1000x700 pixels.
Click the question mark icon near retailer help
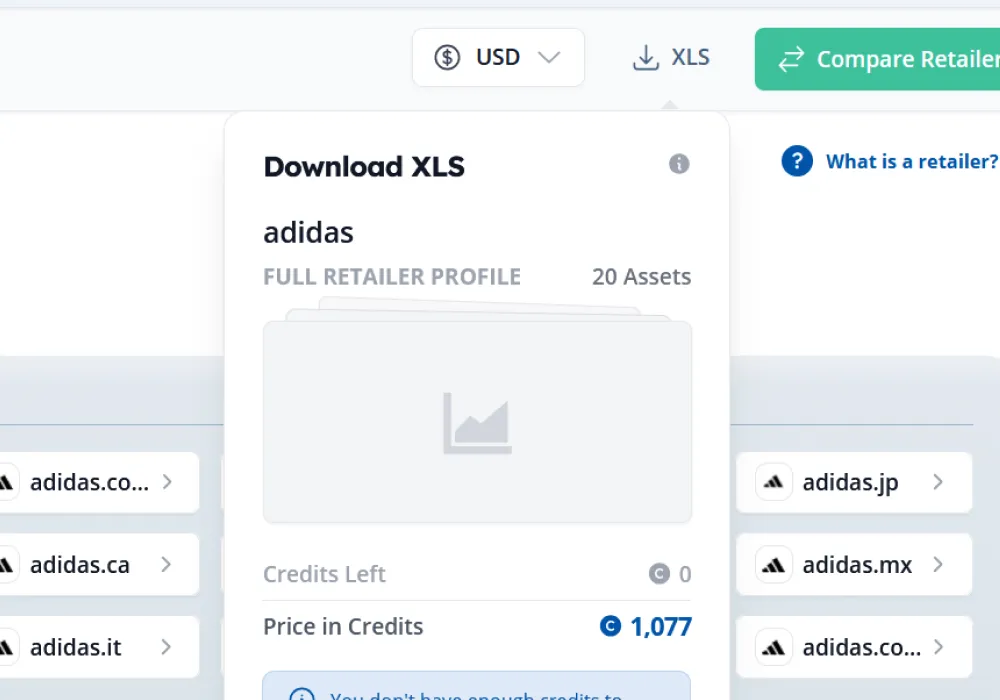(x=796, y=161)
